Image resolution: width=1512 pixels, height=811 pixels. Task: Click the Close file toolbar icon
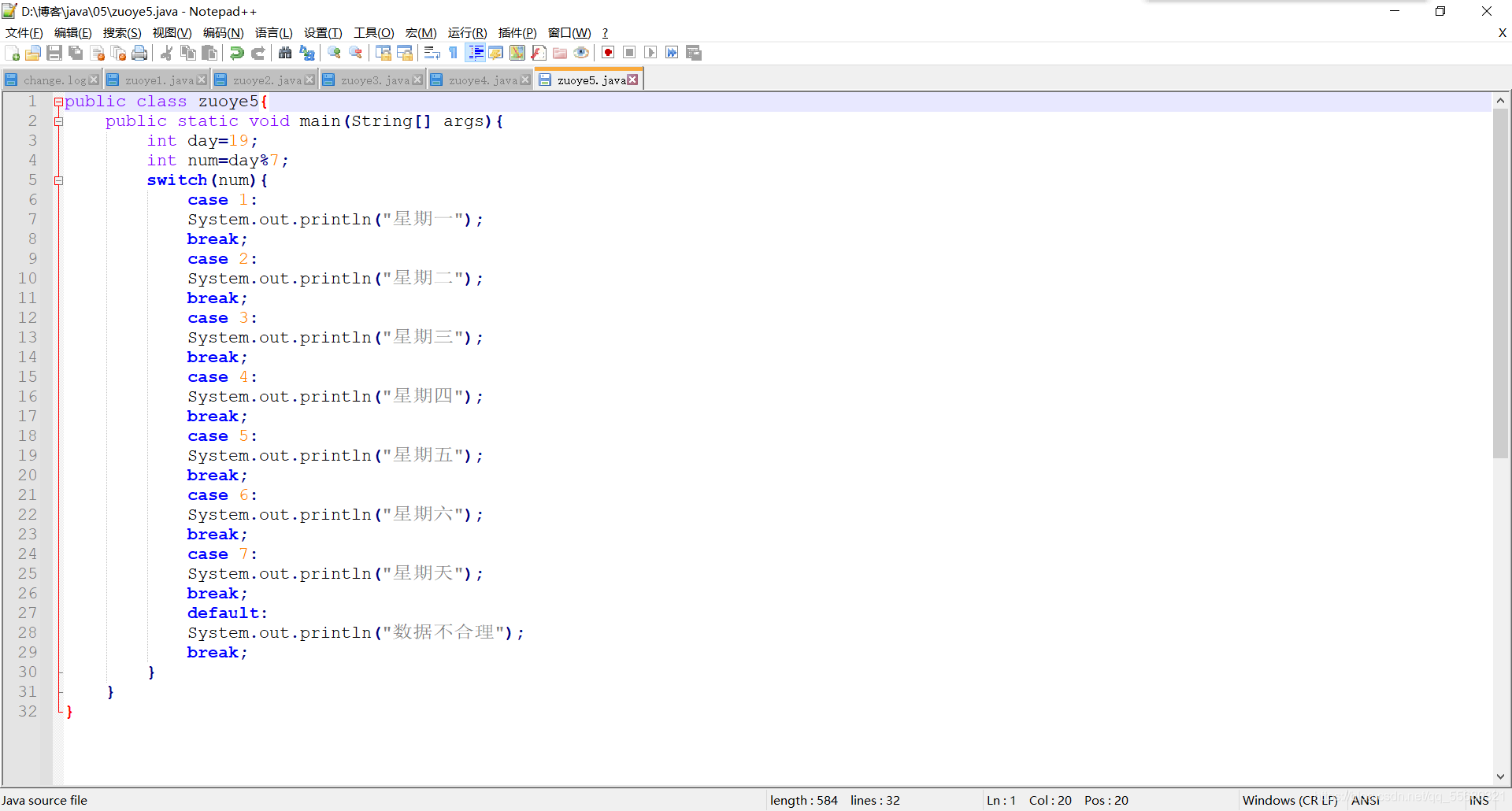tap(97, 53)
